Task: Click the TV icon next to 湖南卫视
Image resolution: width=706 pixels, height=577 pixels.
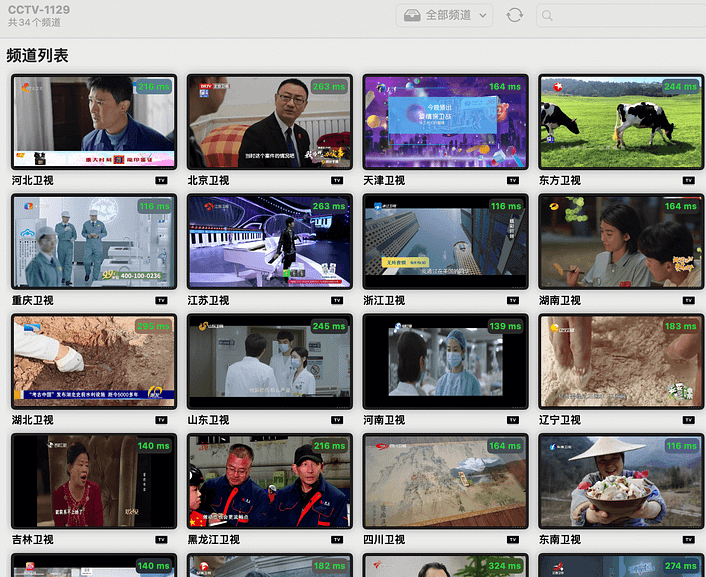Action: (688, 300)
